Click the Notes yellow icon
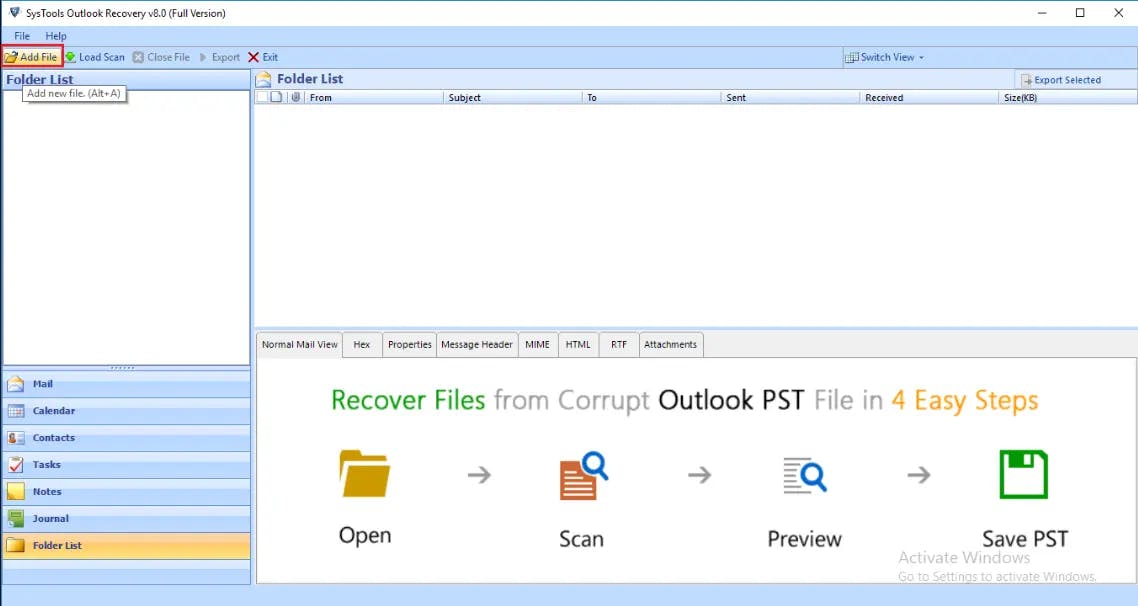Image resolution: width=1138 pixels, height=606 pixels. pos(16,491)
